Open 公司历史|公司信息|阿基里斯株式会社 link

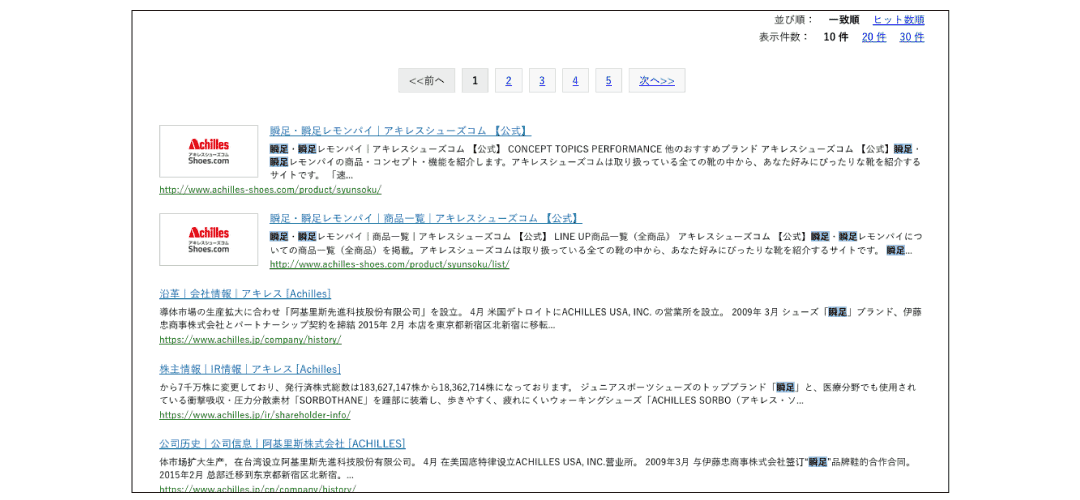[282, 444]
